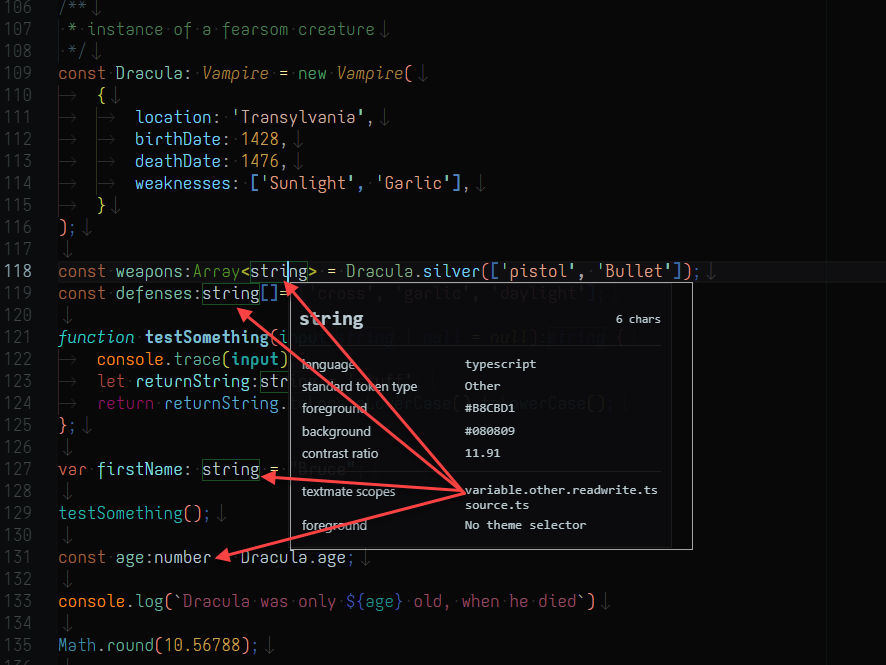Click the 'pistol' string argument
The width and height of the screenshot is (886, 665).
pos(538,271)
